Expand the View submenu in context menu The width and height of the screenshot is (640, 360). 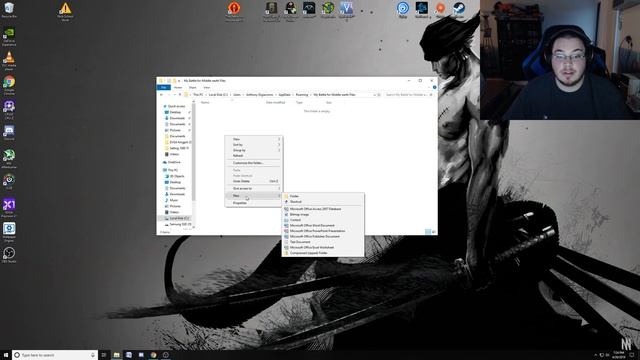pos(253,139)
